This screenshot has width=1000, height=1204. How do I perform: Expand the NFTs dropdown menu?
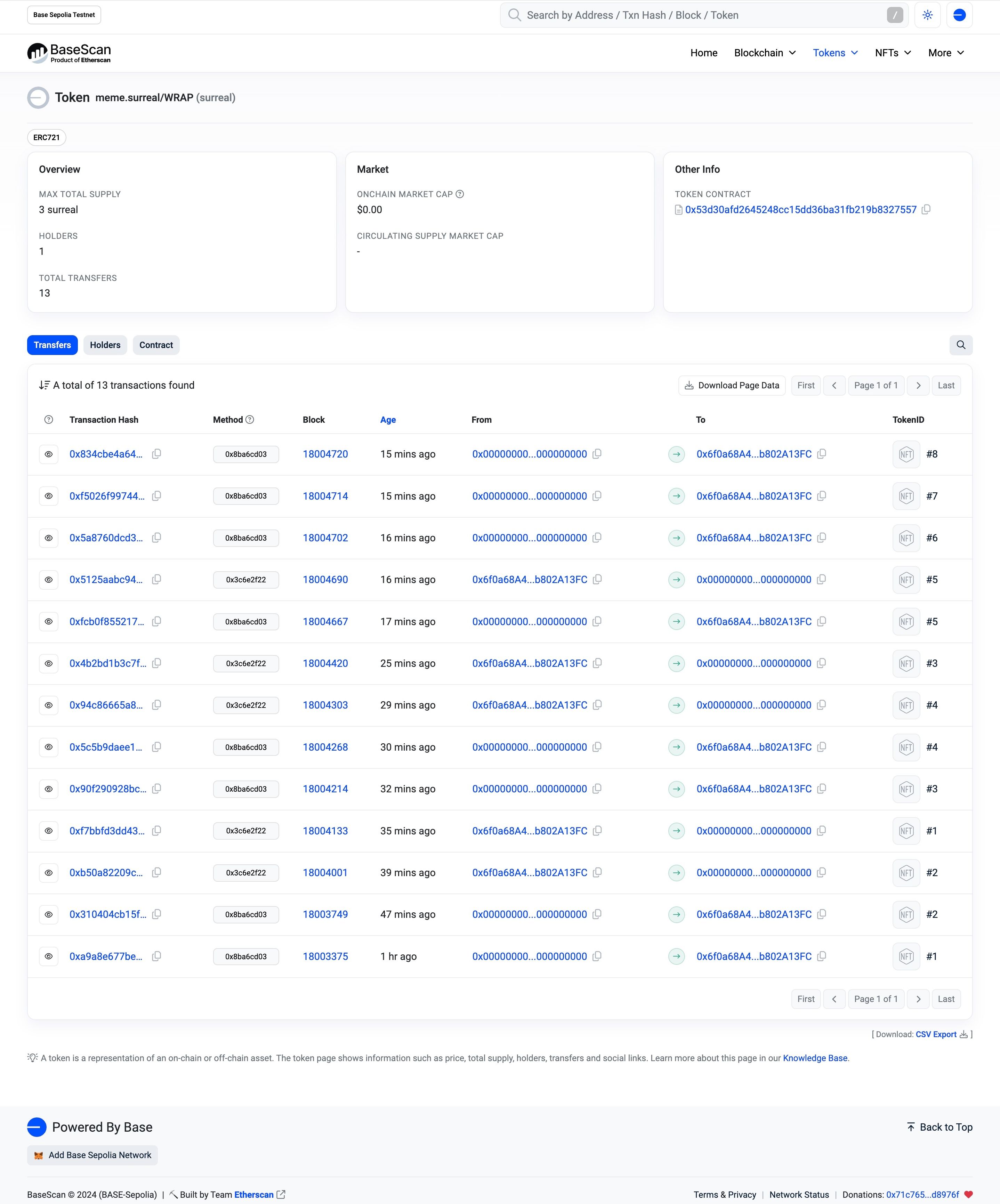coord(893,53)
